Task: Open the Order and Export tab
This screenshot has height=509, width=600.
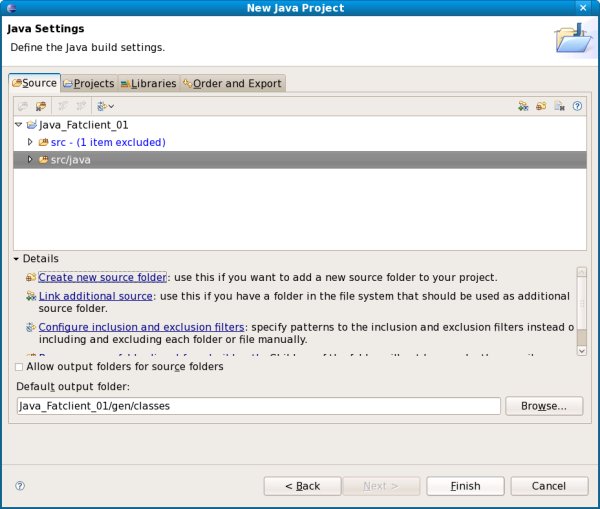Action: [232, 83]
